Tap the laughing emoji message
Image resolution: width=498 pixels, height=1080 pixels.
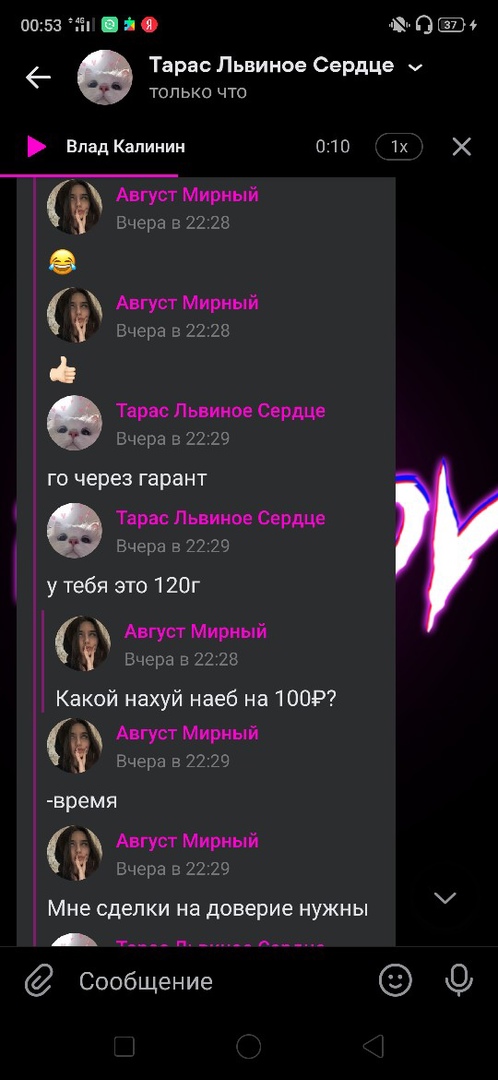[x=62, y=262]
